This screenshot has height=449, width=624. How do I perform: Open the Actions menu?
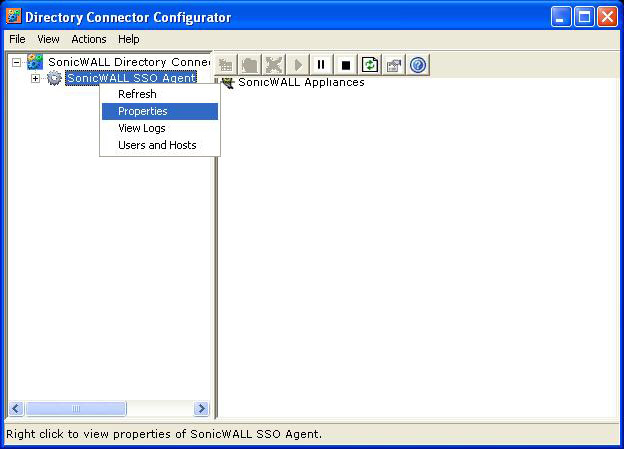89,39
